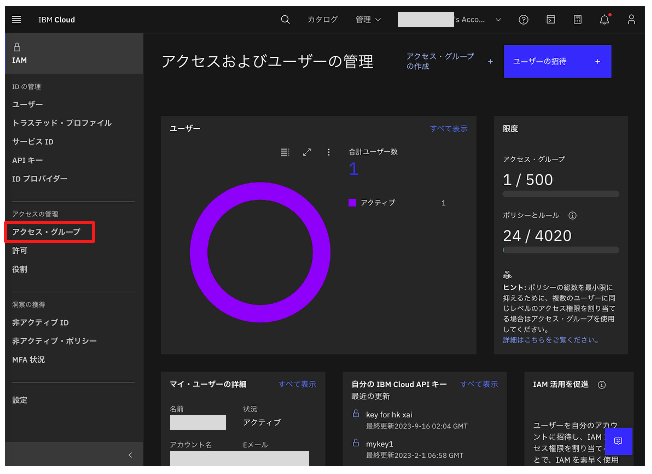Show users chart as table icon
The image size is (652, 474).
point(285,152)
